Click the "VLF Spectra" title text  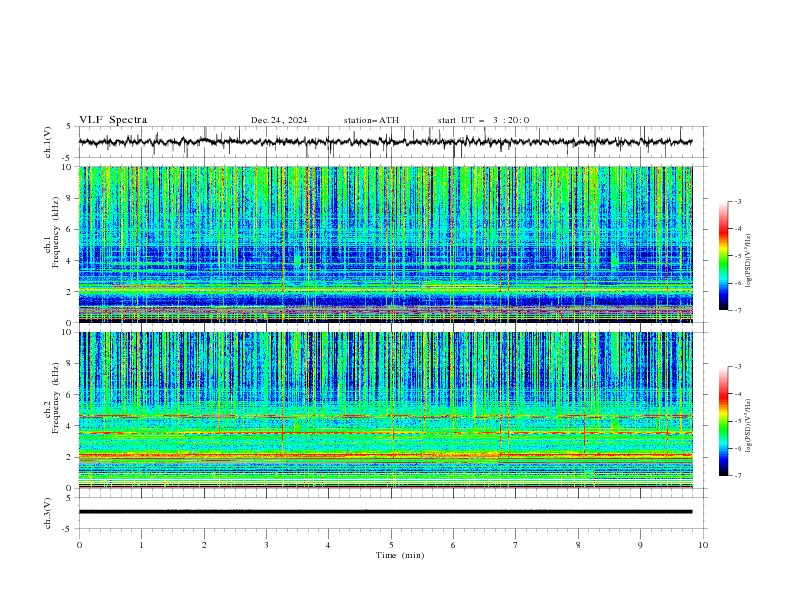tap(113, 120)
